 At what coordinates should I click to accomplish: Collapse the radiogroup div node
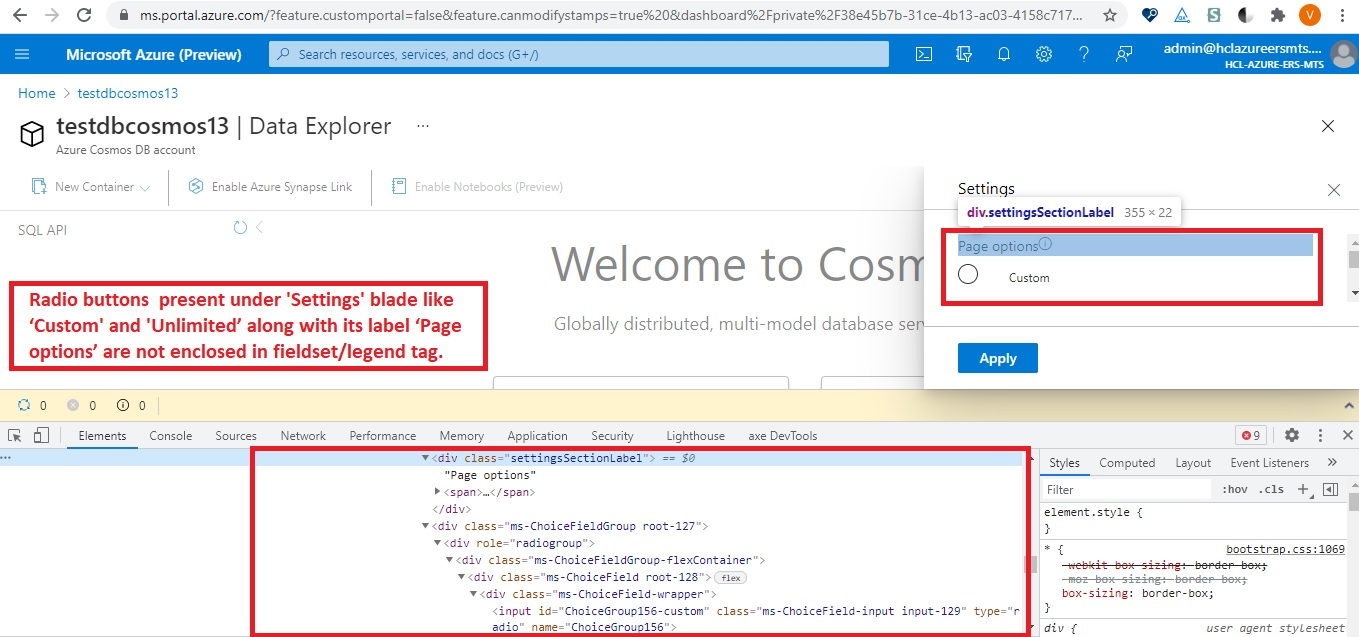(x=438, y=543)
